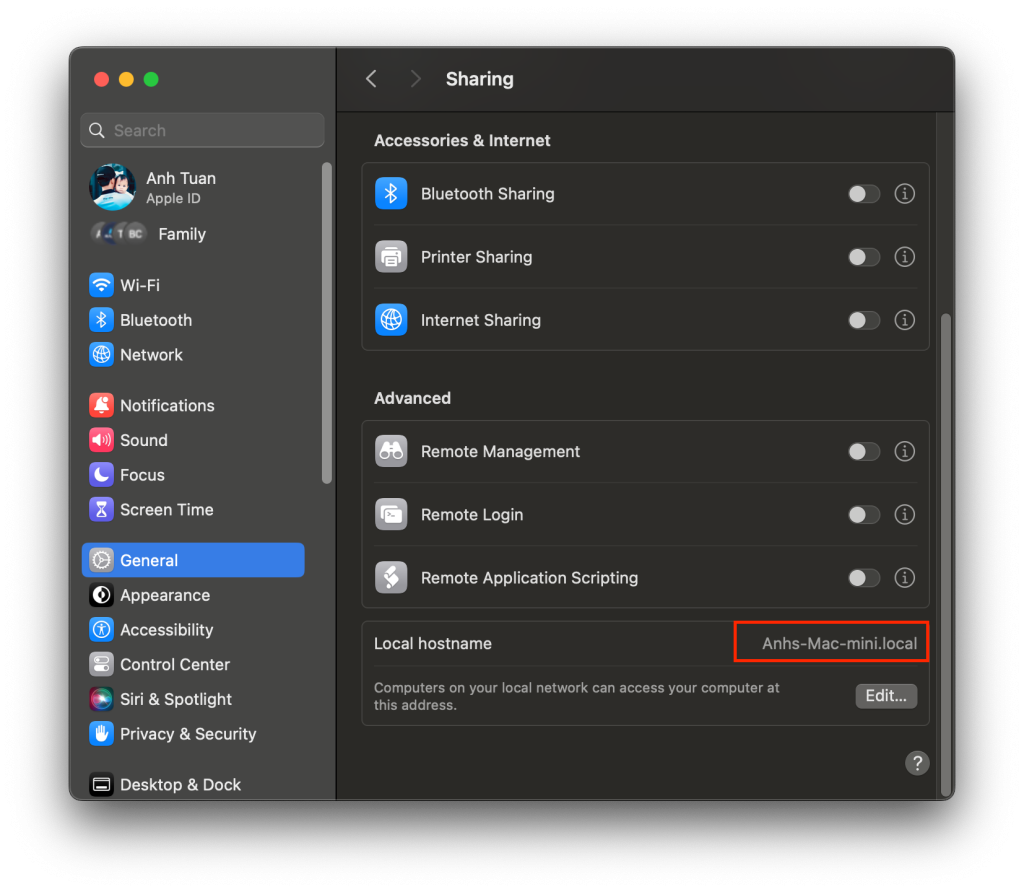The width and height of the screenshot is (1024, 892).
Task: Click the Bluetooth Sharing icon
Action: pos(391,194)
